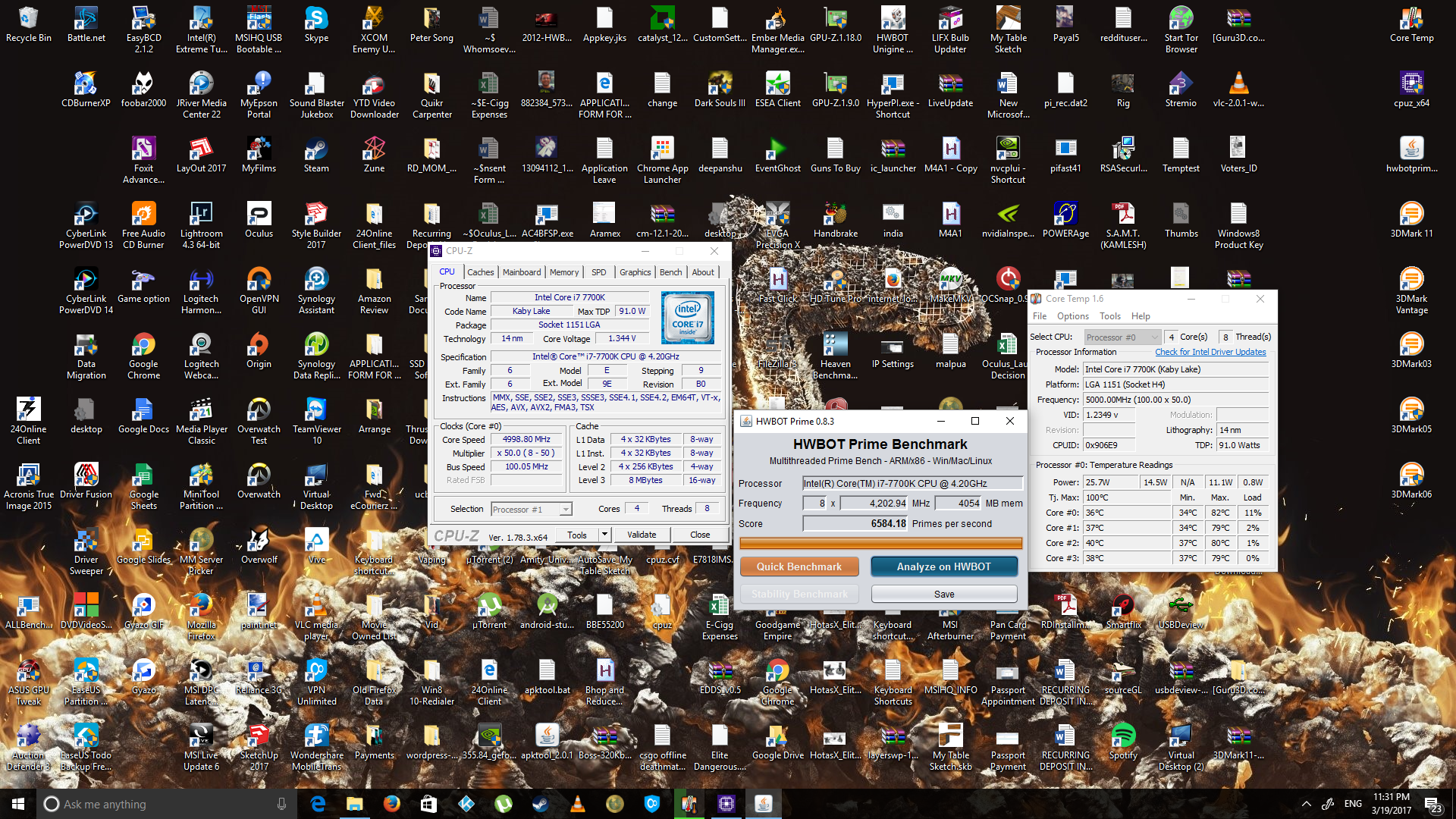The height and width of the screenshot is (819, 1456).
Task: Open the SPD tab in CPU-Z
Action: tap(599, 272)
